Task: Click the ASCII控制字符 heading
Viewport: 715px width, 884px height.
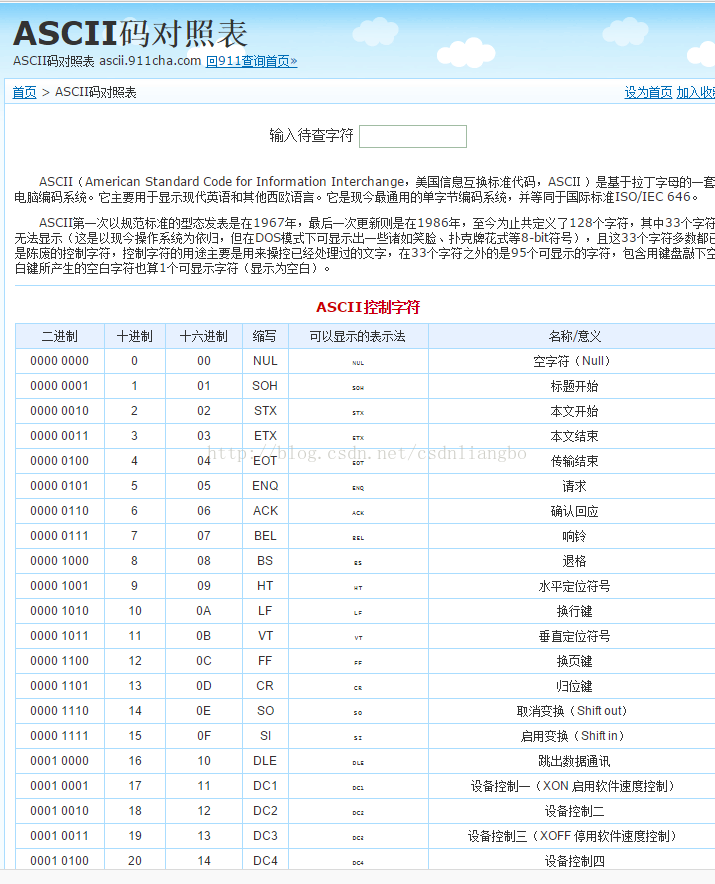Action: 368,307
